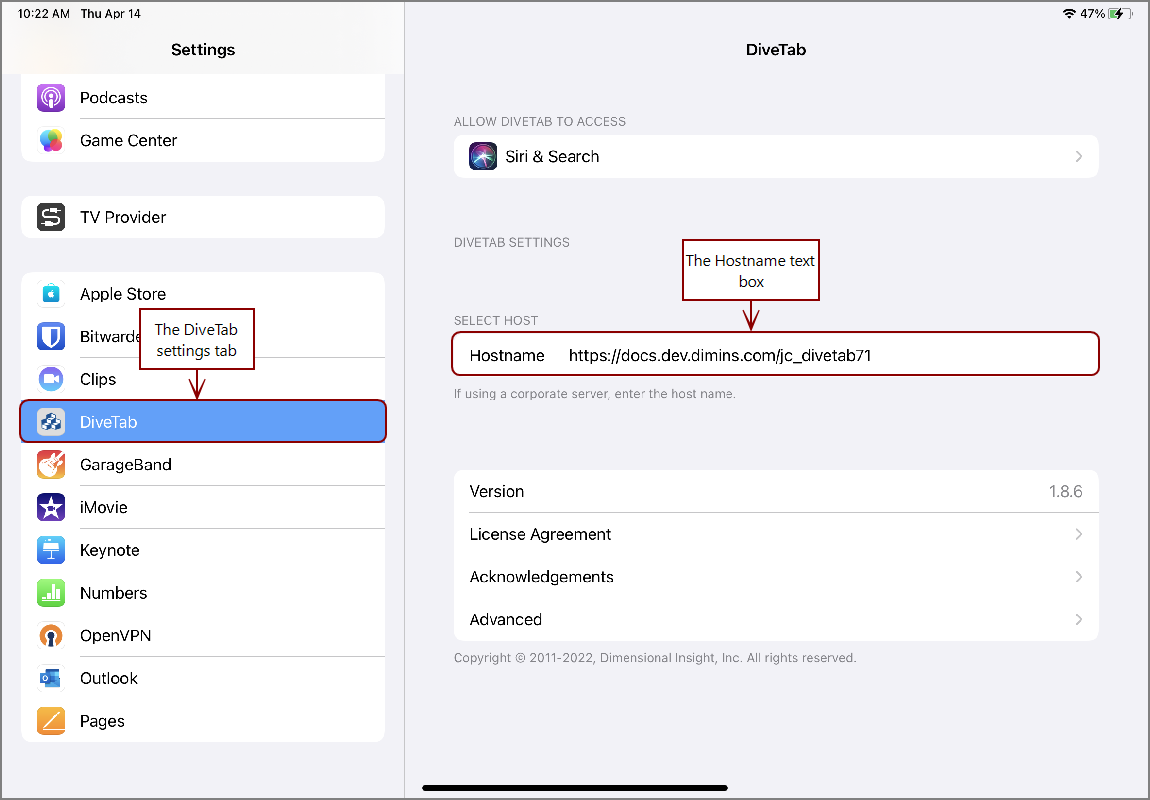Click the Apple Store app icon
The image size is (1150, 800).
coord(51,293)
